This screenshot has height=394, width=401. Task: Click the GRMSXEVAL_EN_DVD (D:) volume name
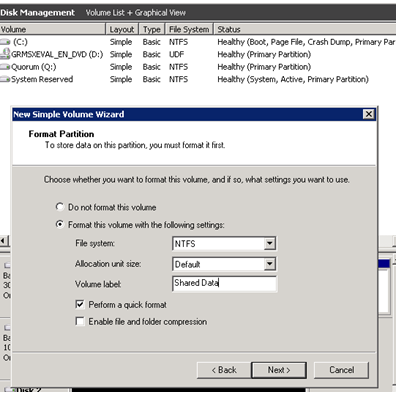click(57, 54)
